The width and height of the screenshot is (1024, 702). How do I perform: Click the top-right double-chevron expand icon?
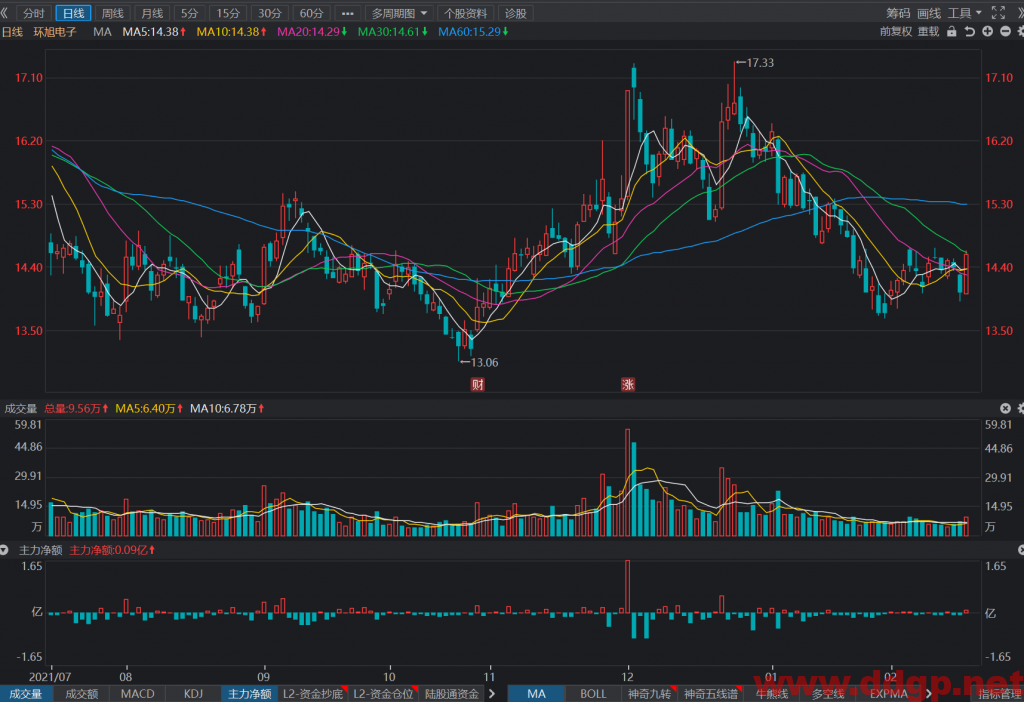point(1019,13)
